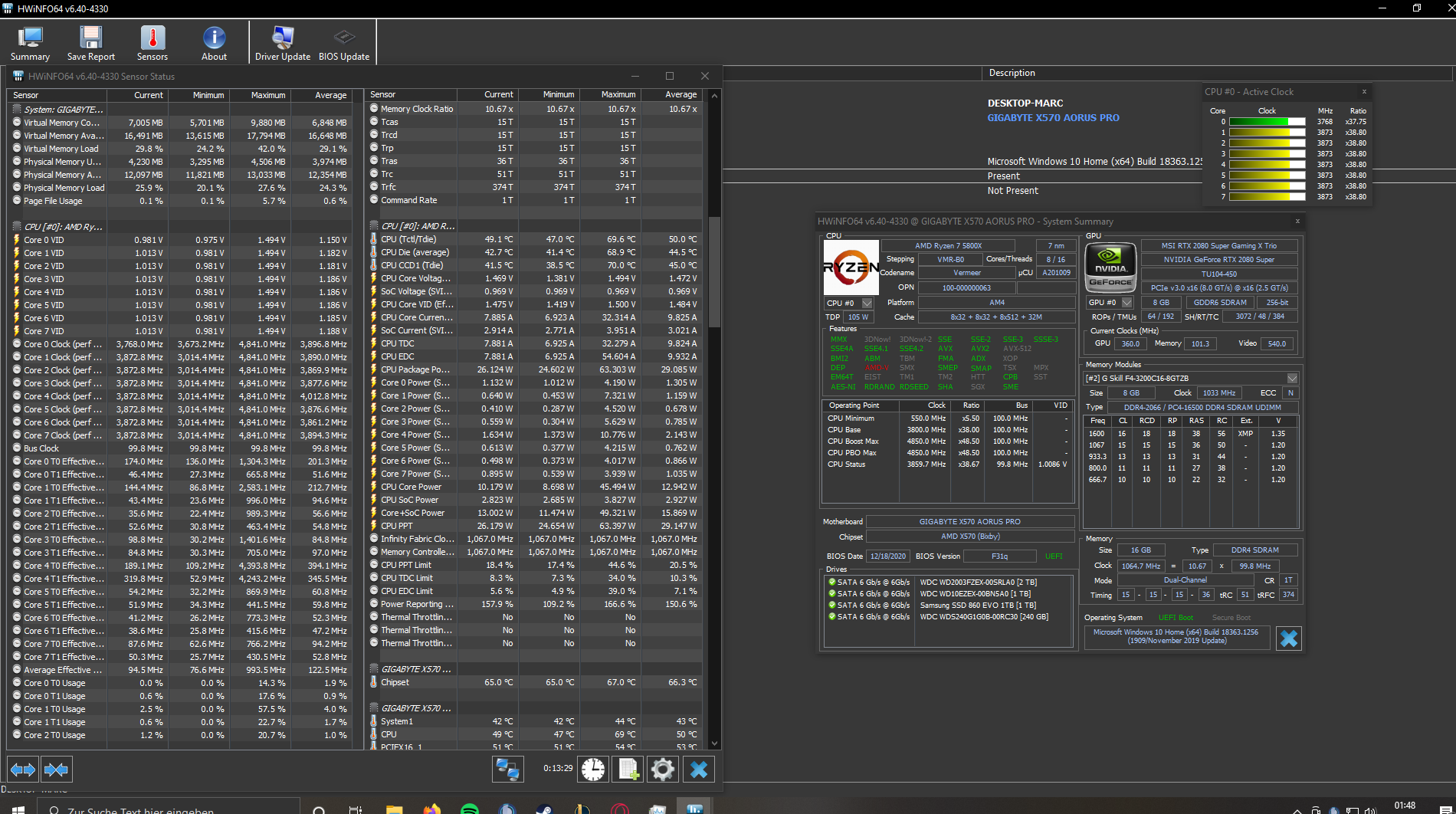Viewport: 1456px width, 814px height.
Task: Click the Current column header in left sensor pane
Action: coord(136,95)
